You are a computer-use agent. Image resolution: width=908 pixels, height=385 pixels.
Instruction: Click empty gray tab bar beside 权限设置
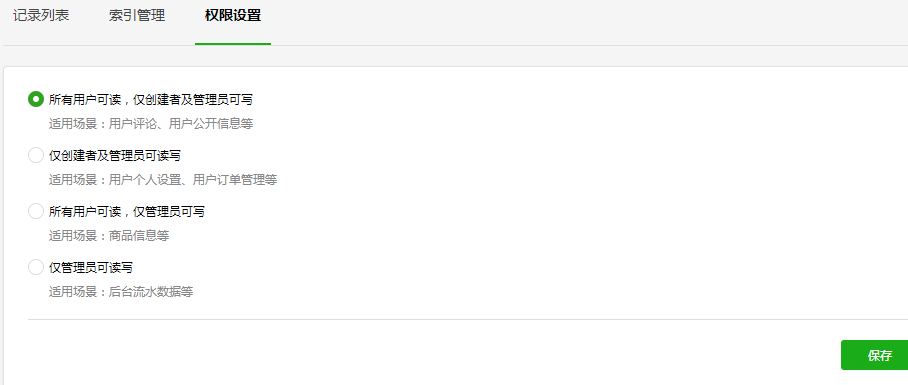tap(579, 22)
